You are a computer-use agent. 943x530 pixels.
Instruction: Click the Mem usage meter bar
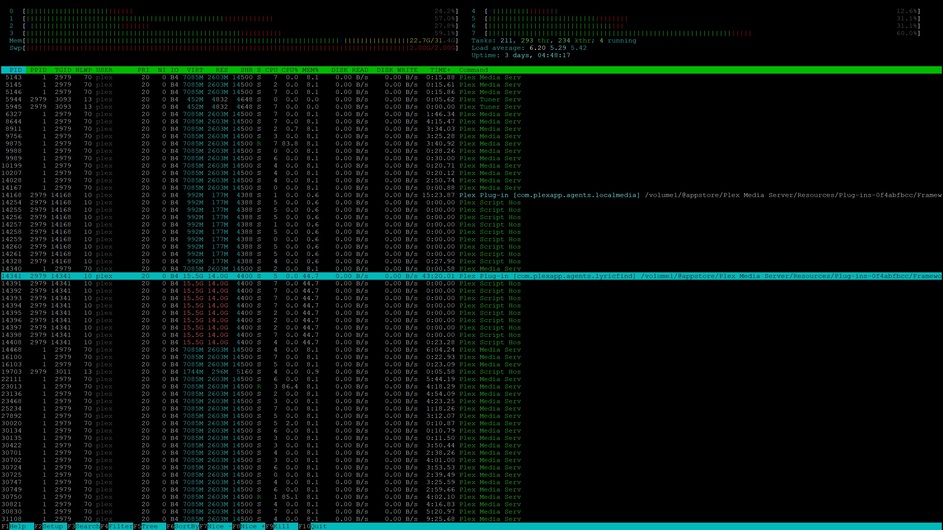234,40
